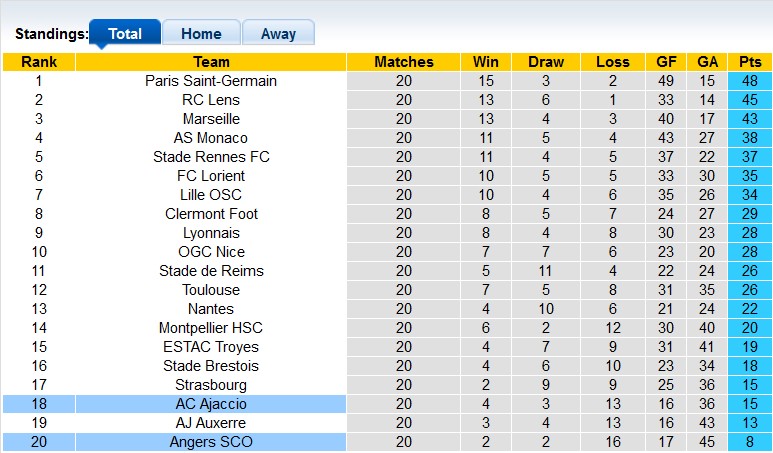Select the highlighted AC Ajaccio row
The height and width of the screenshot is (453, 773).
211,404
